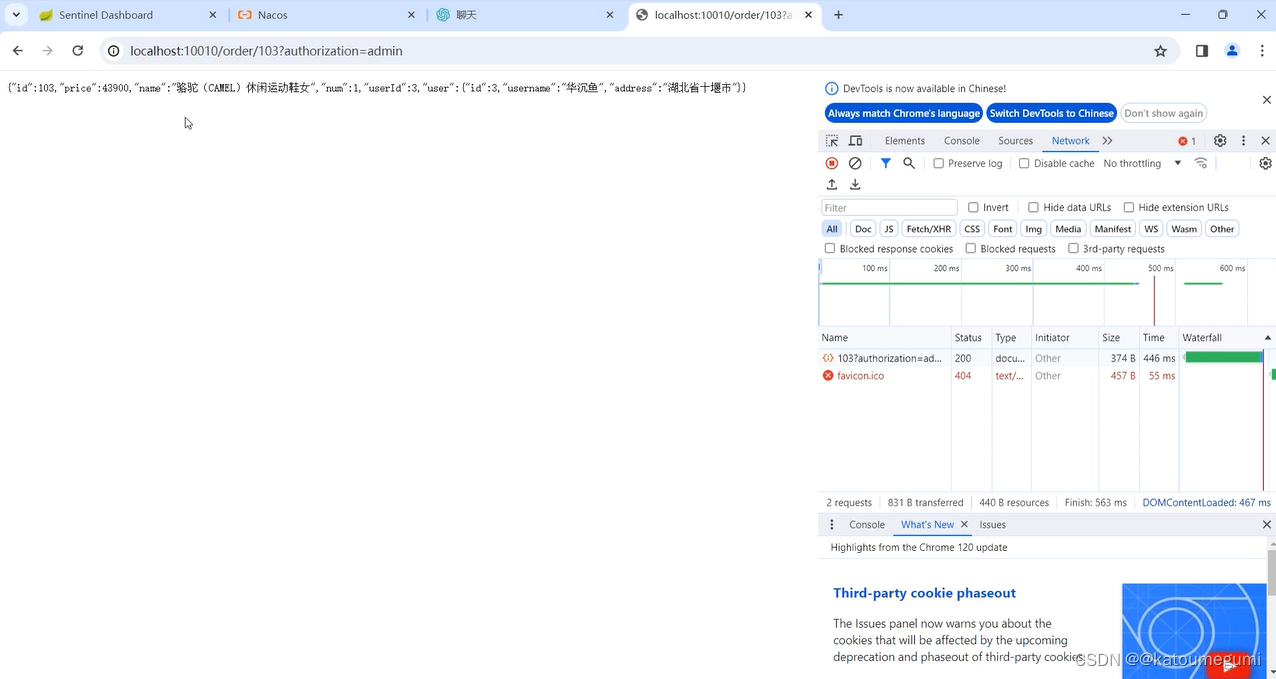Check Hide data URLs
This screenshot has width=1276, height=679.
[1033, 207]
